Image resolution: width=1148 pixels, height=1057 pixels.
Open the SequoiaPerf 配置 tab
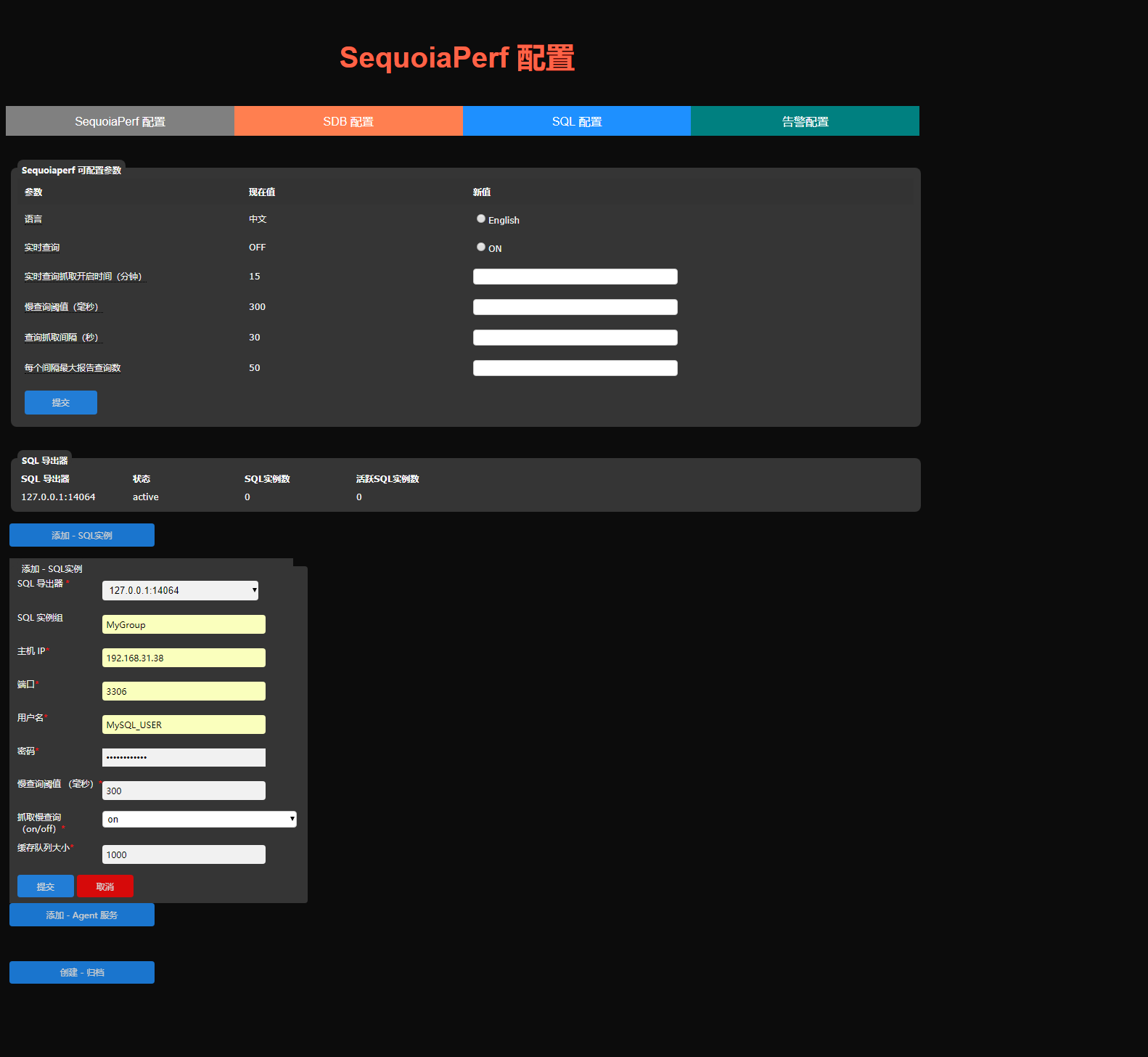coord(120,121)
